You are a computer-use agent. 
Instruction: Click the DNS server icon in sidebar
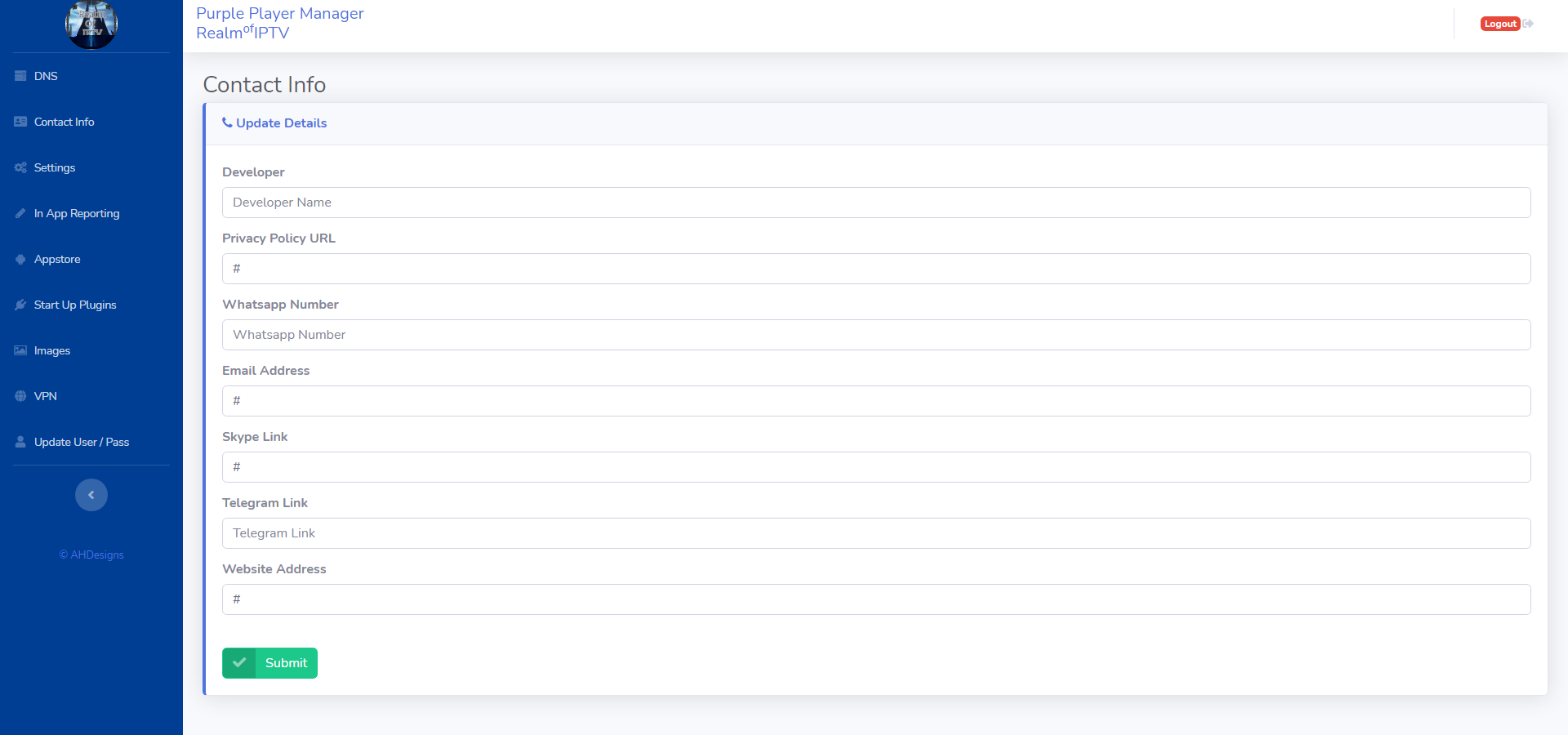(20, 76)
